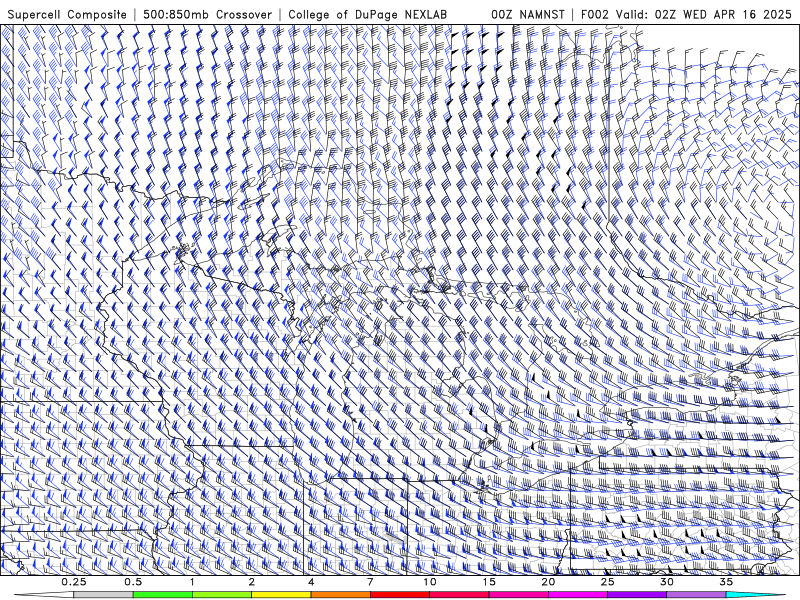Image resolution: width=800 pixels, height=600 pixels.
Task: Click the 15 color scale label
Action: tap(489, 582)
